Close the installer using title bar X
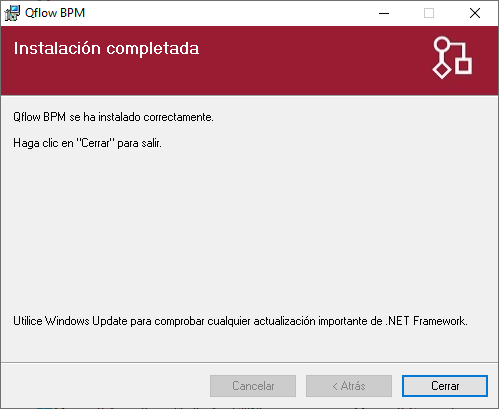The width and height of the screenshot is (499, 409). pos(475,13)
